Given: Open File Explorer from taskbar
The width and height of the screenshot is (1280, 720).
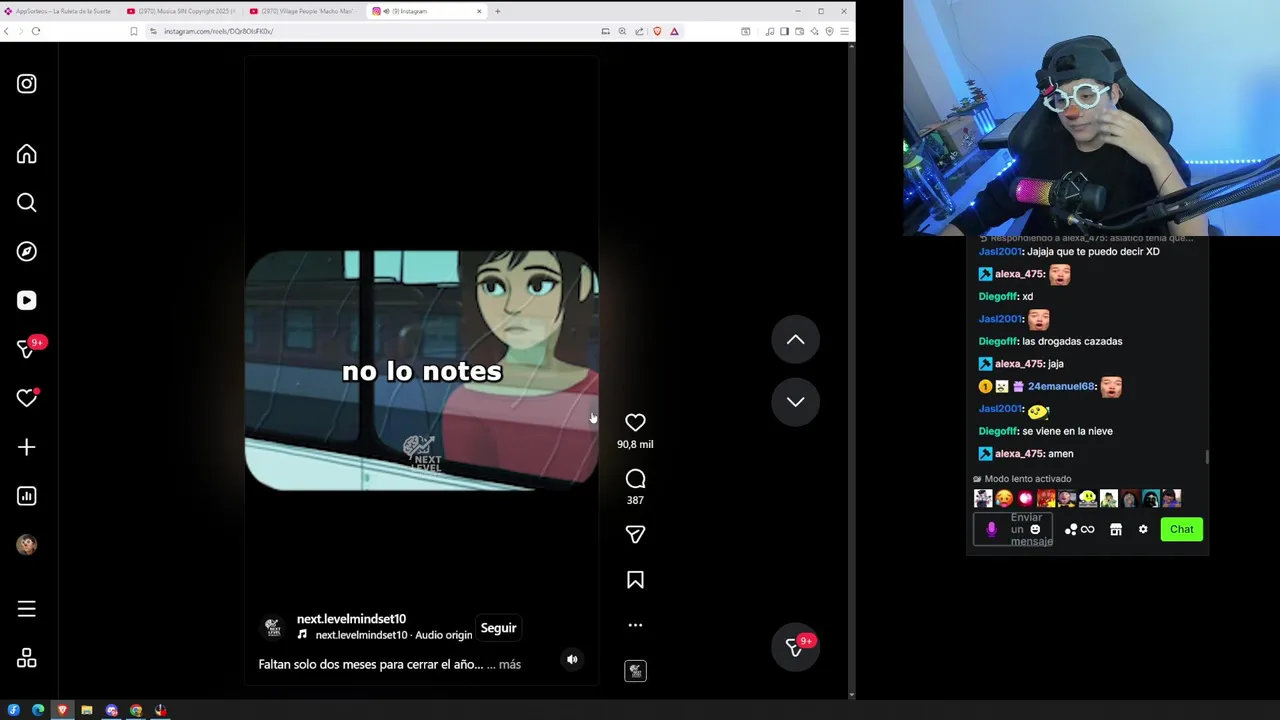Looking at the screenshot, I should (x=87, y=710).
